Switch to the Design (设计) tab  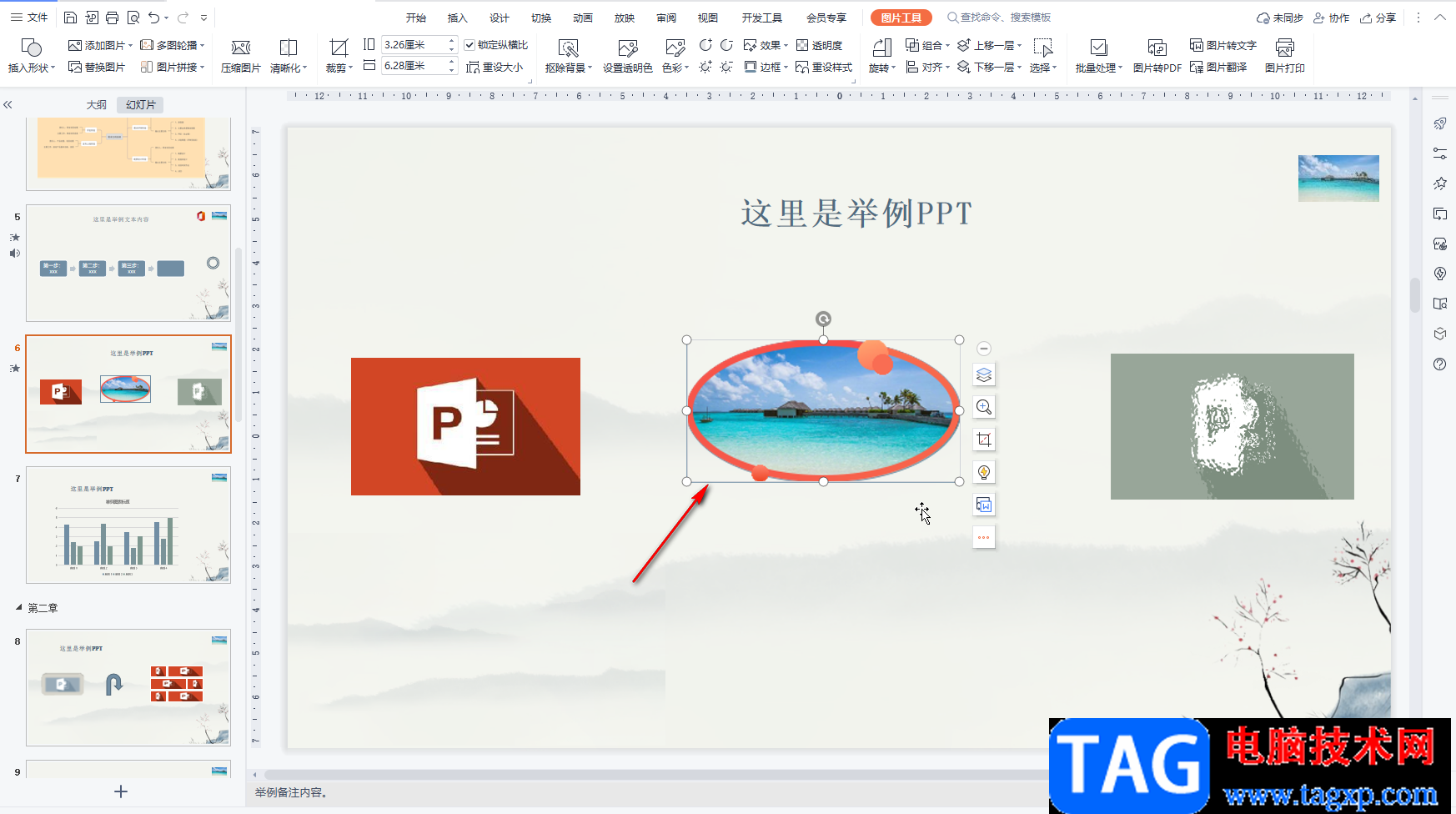(x=500, y=18)
